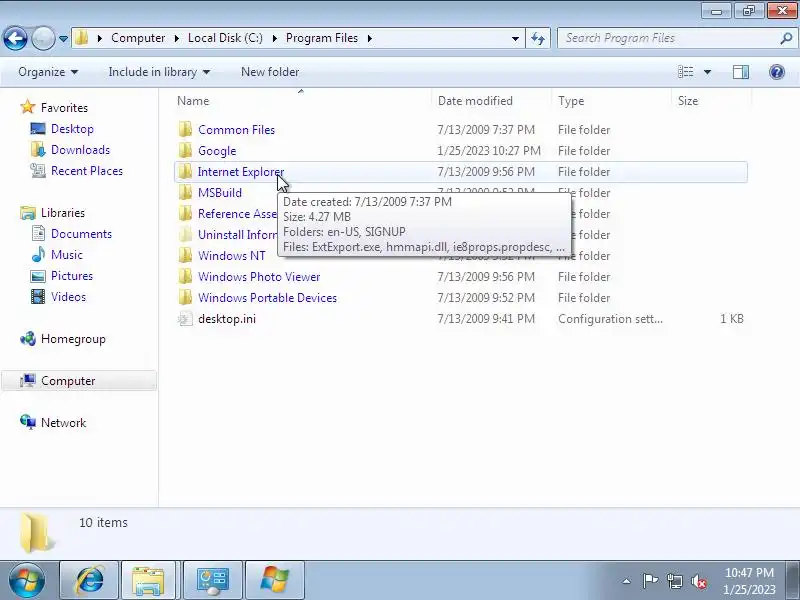Open the Help question mark icon
This screenshot has width=800, height=600.
777,72
